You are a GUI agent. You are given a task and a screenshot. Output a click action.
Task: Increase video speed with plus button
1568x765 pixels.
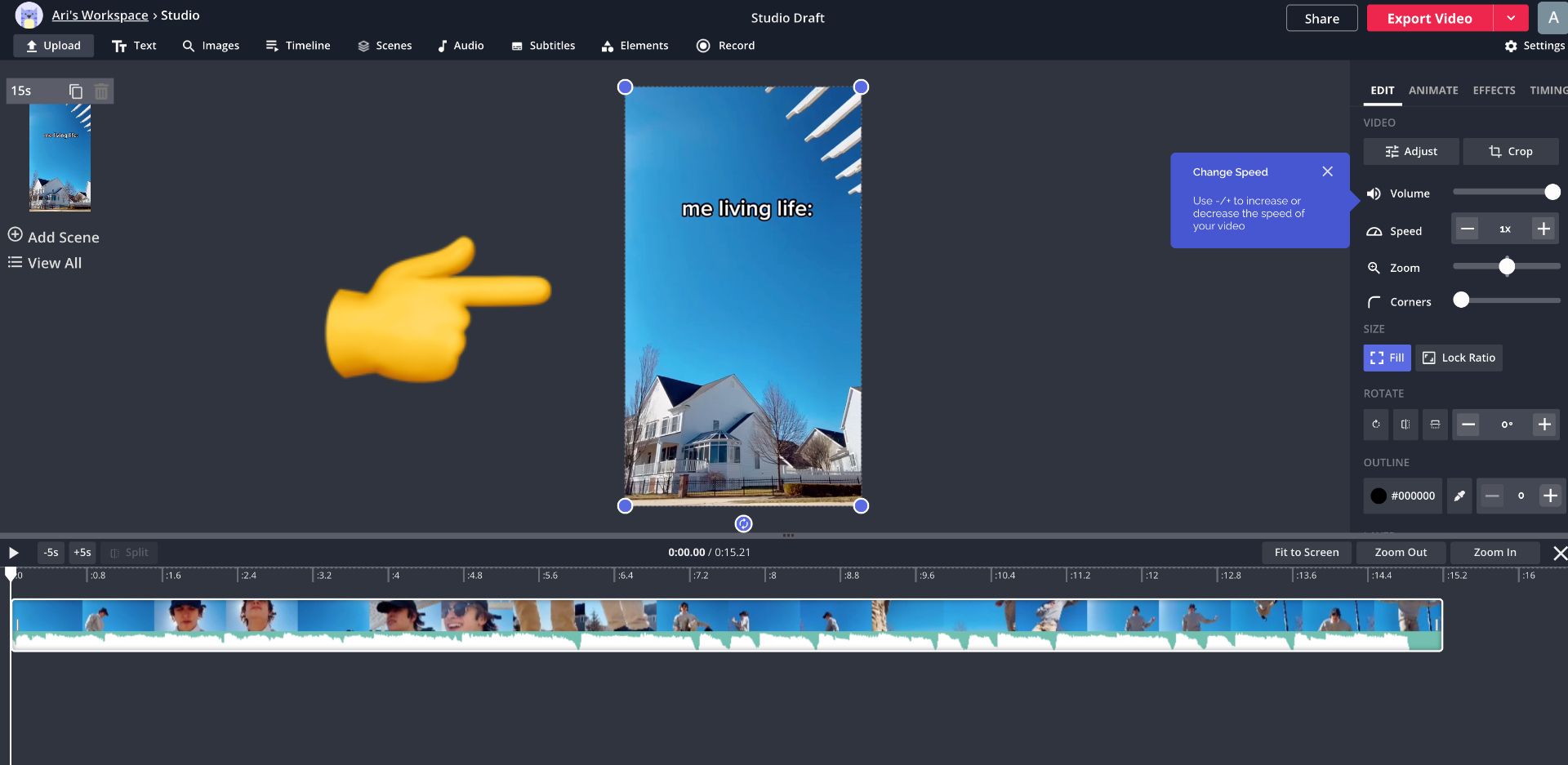point(1543,229)
